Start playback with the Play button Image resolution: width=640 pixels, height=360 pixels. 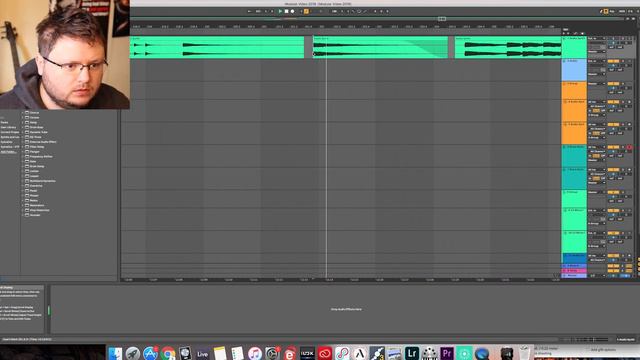[x=280, y=11]
